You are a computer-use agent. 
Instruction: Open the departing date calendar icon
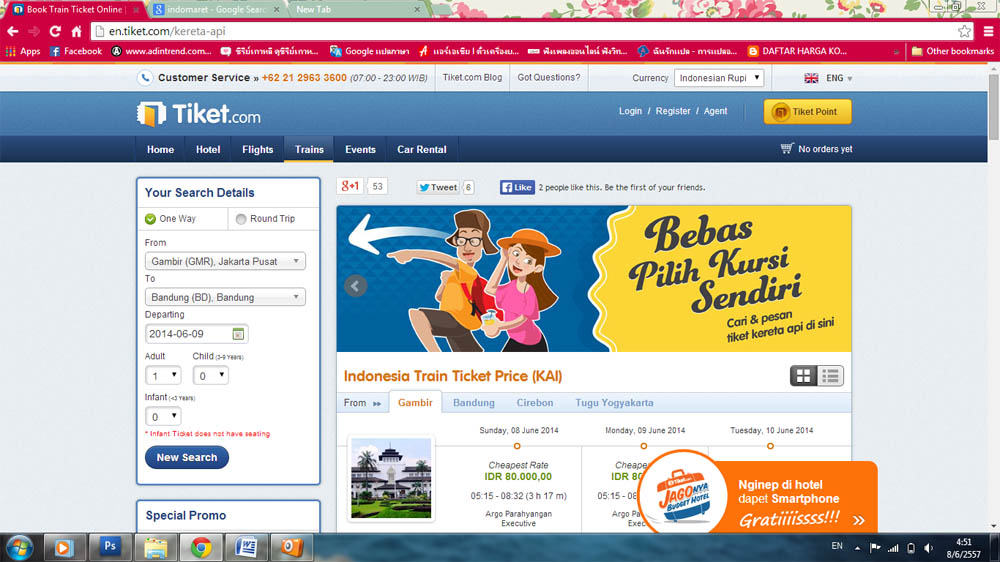(238, 334)
